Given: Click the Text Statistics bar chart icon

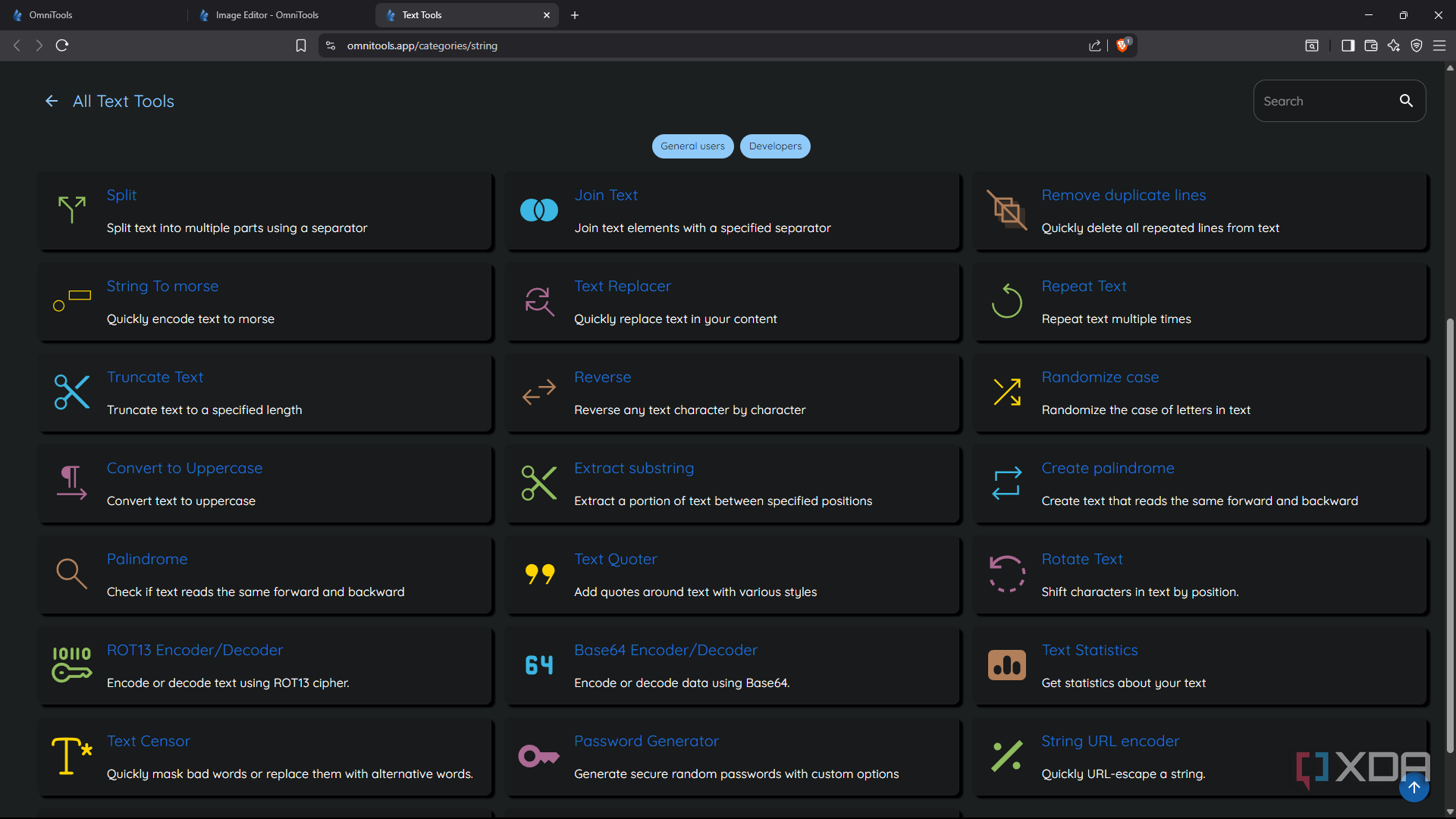Looking at the screenshot, I should coord(1006,665).
